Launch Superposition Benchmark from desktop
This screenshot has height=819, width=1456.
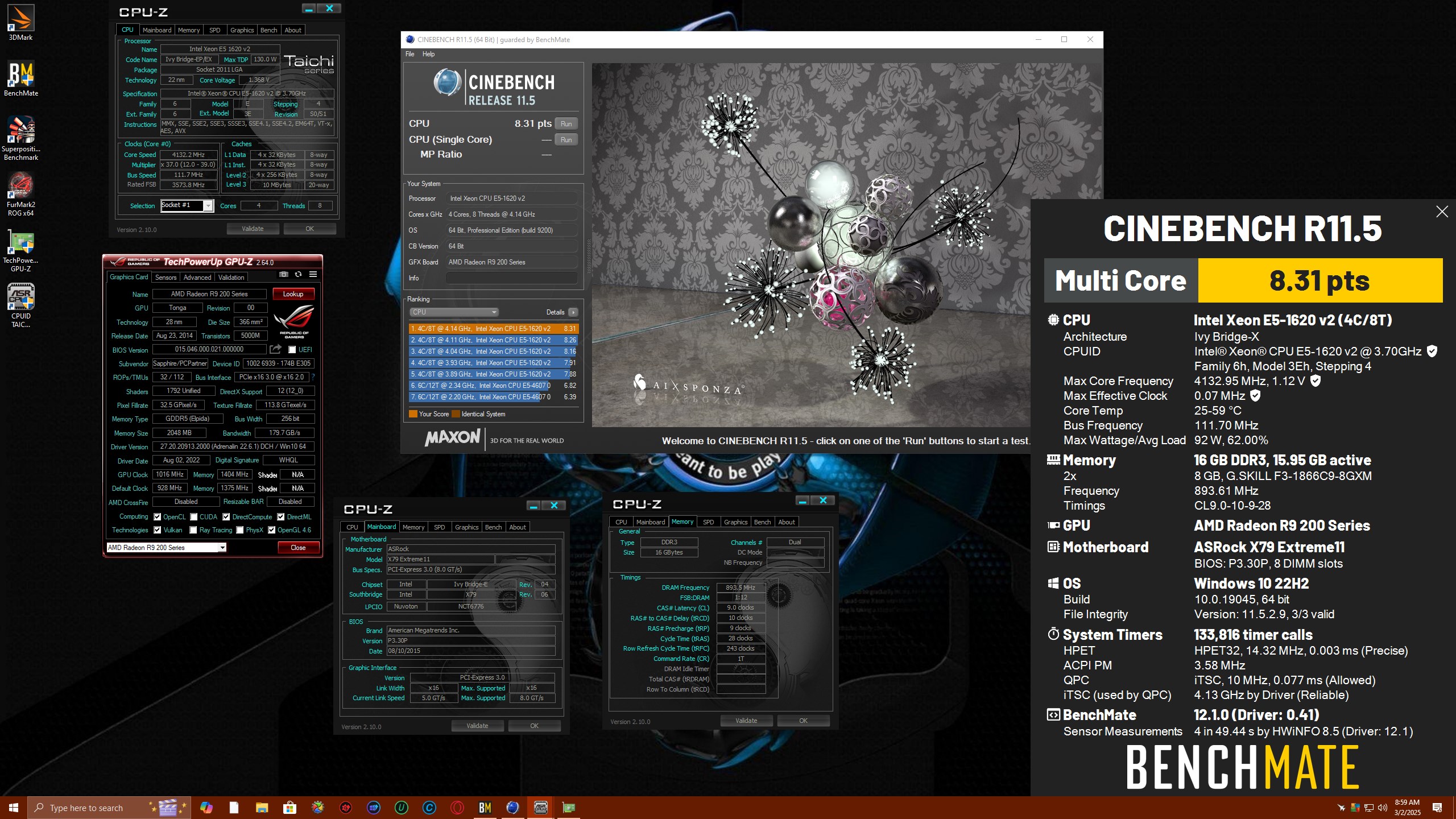click(20, 138)
